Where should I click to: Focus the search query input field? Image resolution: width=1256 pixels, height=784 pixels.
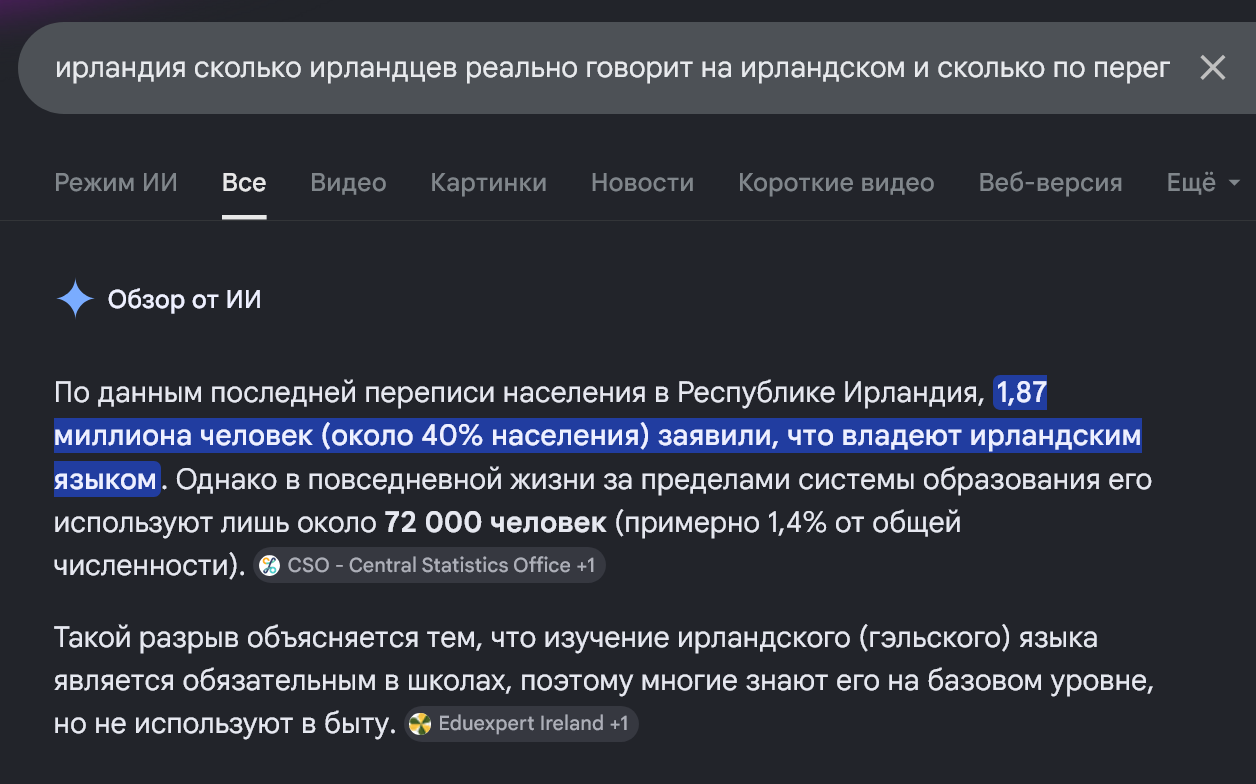[x=612, y=68]
